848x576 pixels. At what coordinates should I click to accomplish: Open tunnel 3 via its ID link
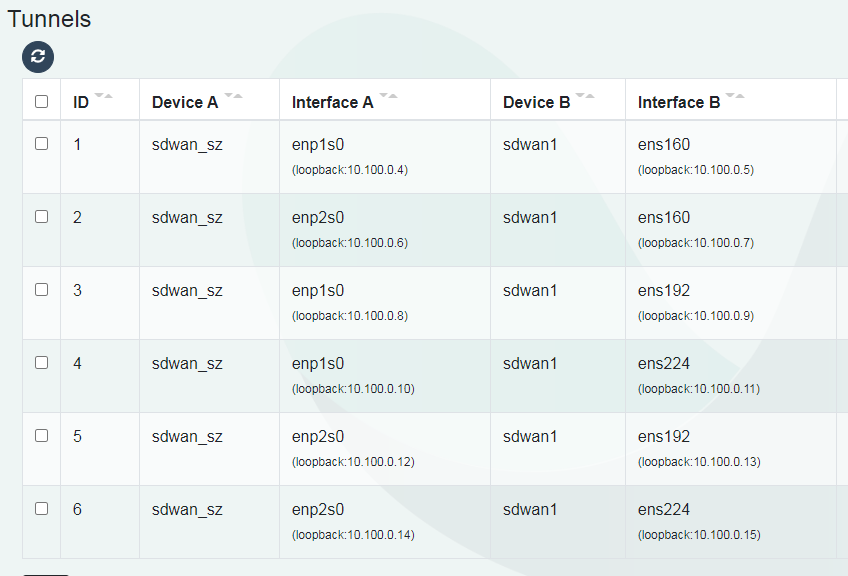pyautogui.click(x=77, y=290)
